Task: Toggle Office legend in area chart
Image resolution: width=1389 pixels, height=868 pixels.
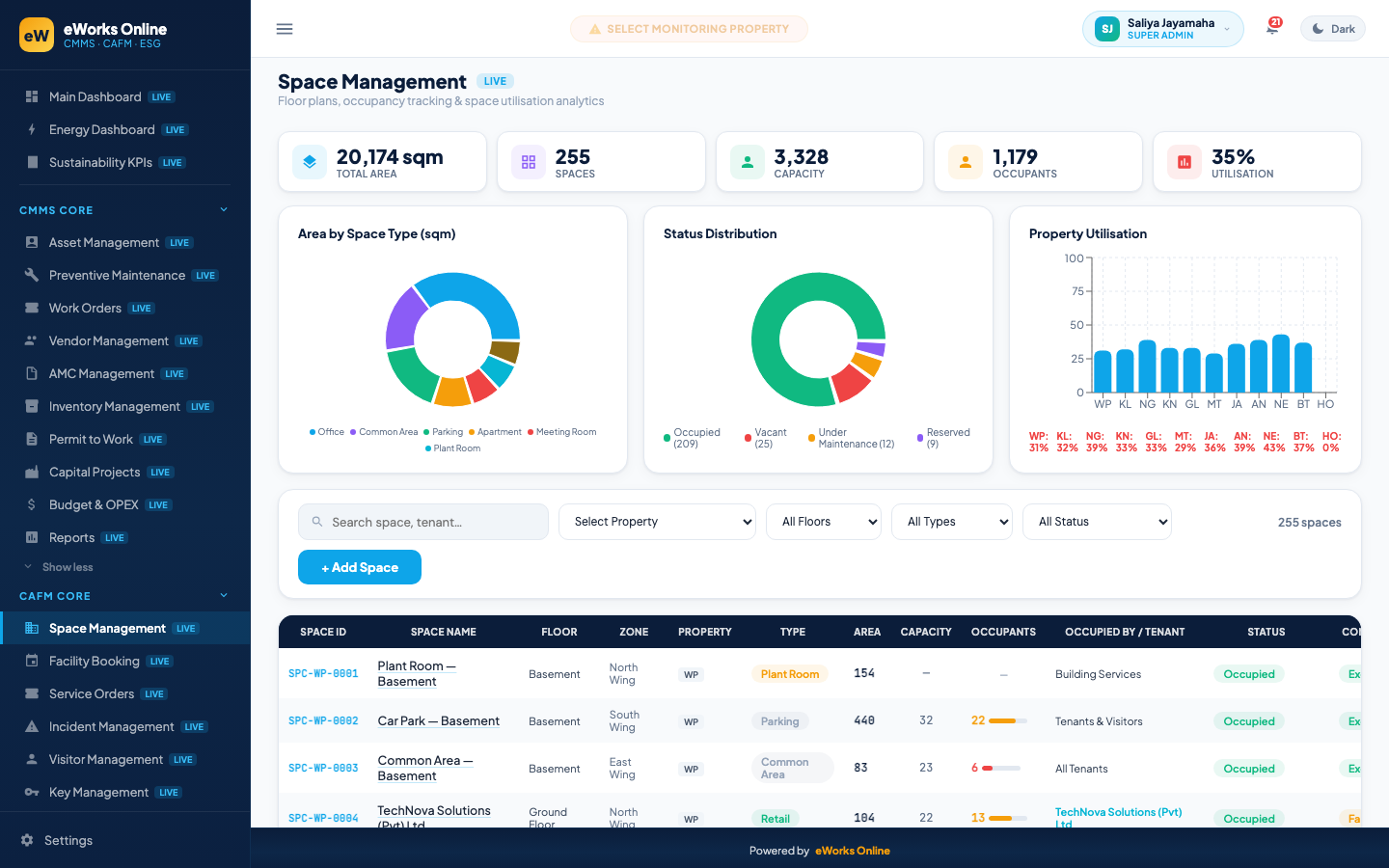Action: (327, 432)
